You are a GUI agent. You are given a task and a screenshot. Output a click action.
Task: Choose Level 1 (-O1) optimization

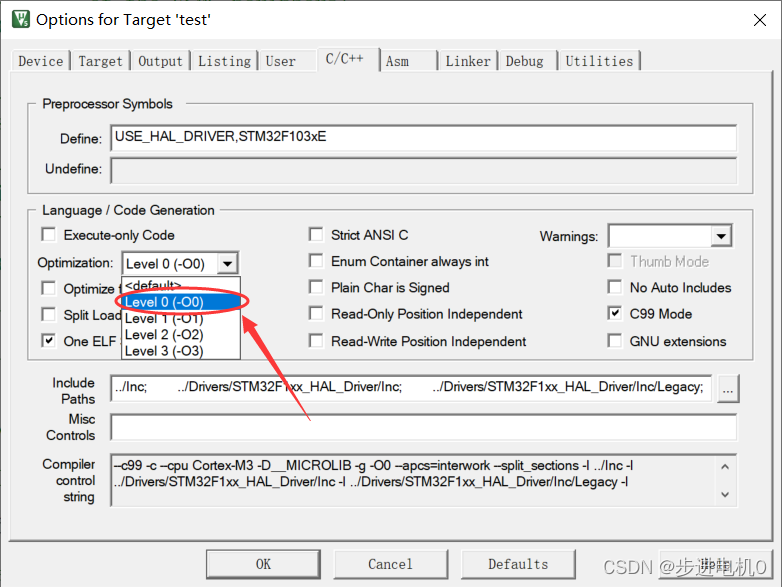click(x=181, y=318)
